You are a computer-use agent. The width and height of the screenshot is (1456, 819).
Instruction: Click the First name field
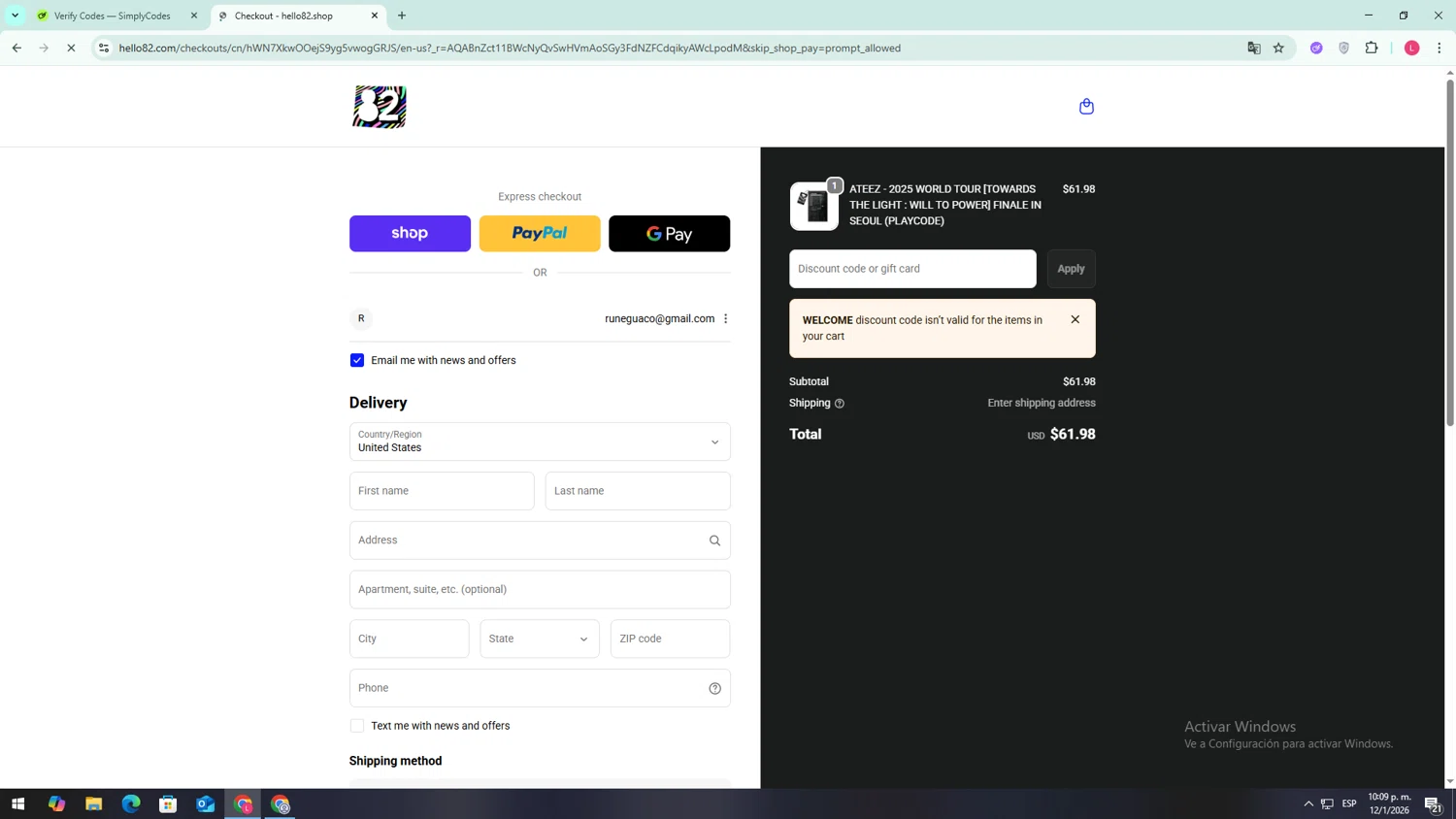click(442, 491)
